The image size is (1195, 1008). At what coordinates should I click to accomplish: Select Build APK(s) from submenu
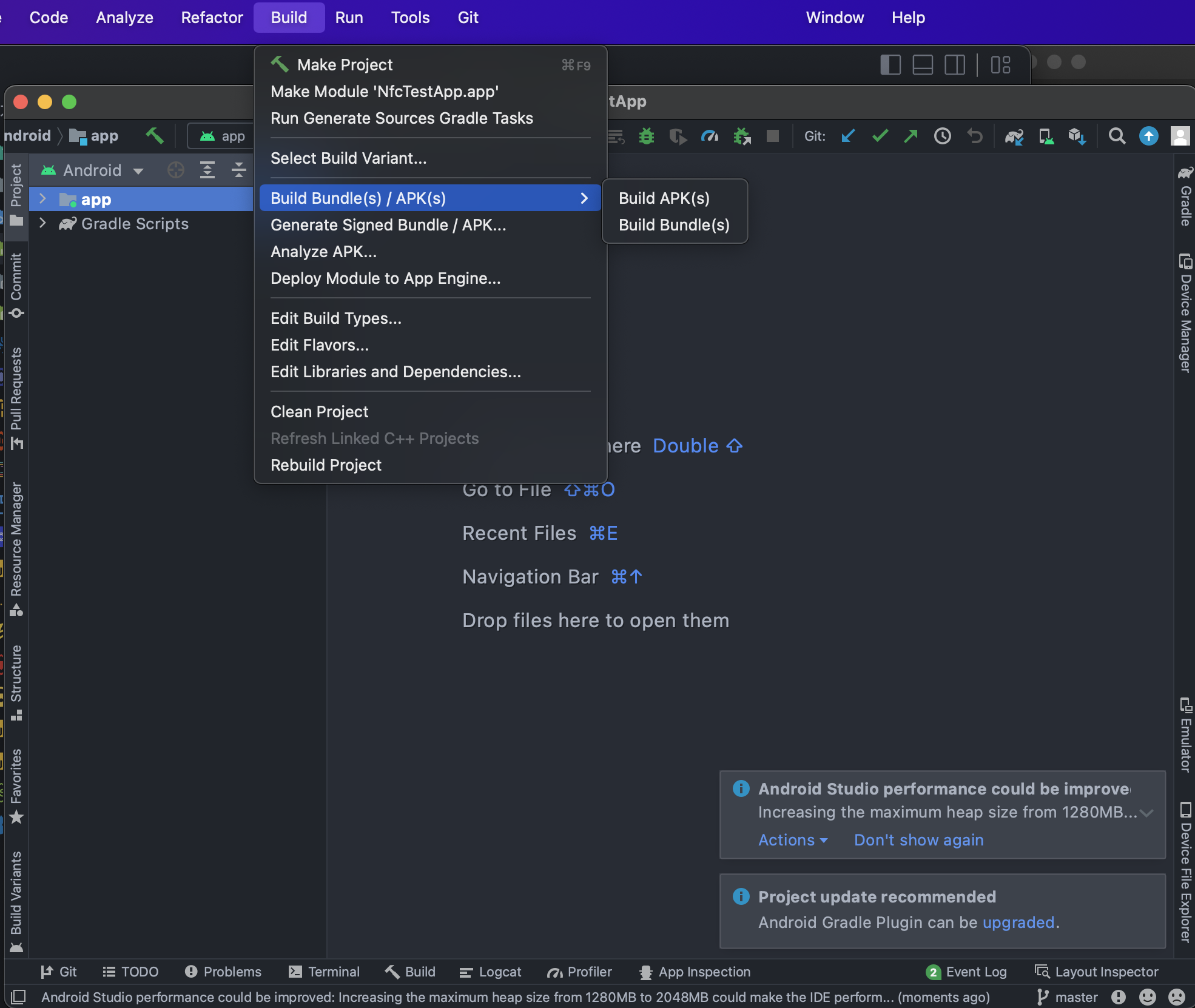(x=664, y=198)
